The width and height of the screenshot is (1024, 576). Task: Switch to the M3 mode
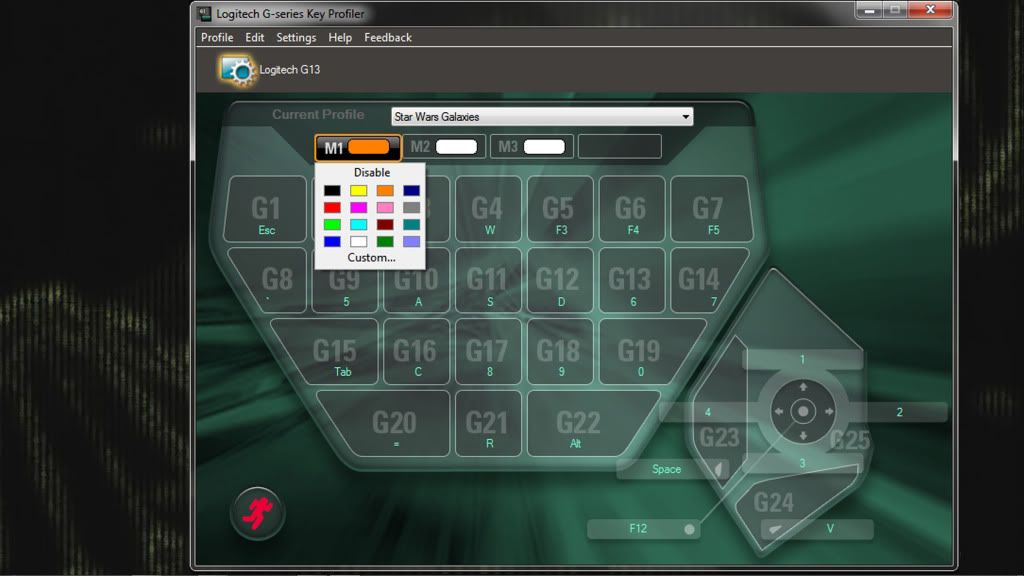532,147
